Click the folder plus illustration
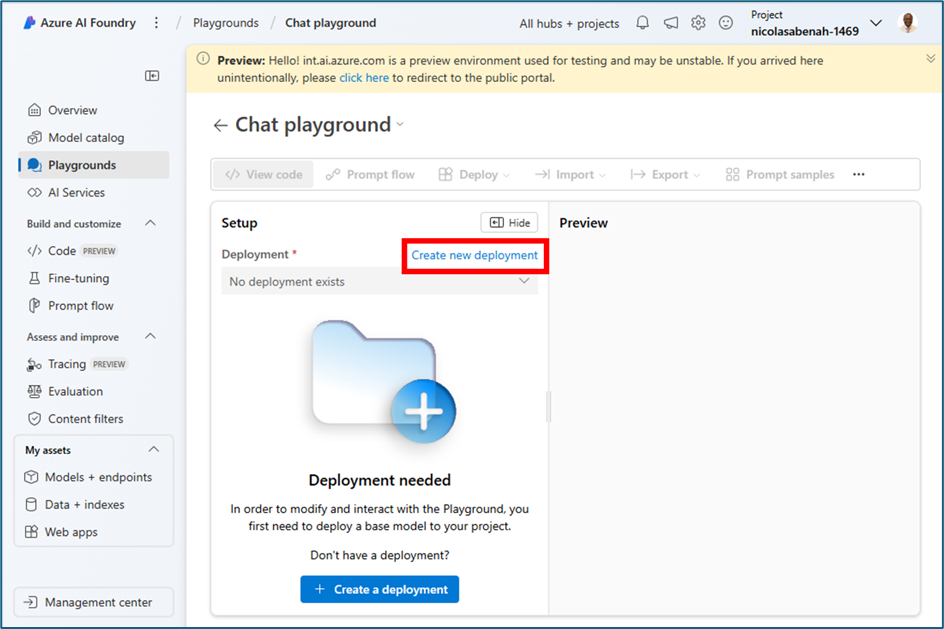This screenshot has height=629, width=944. [384, 382]
